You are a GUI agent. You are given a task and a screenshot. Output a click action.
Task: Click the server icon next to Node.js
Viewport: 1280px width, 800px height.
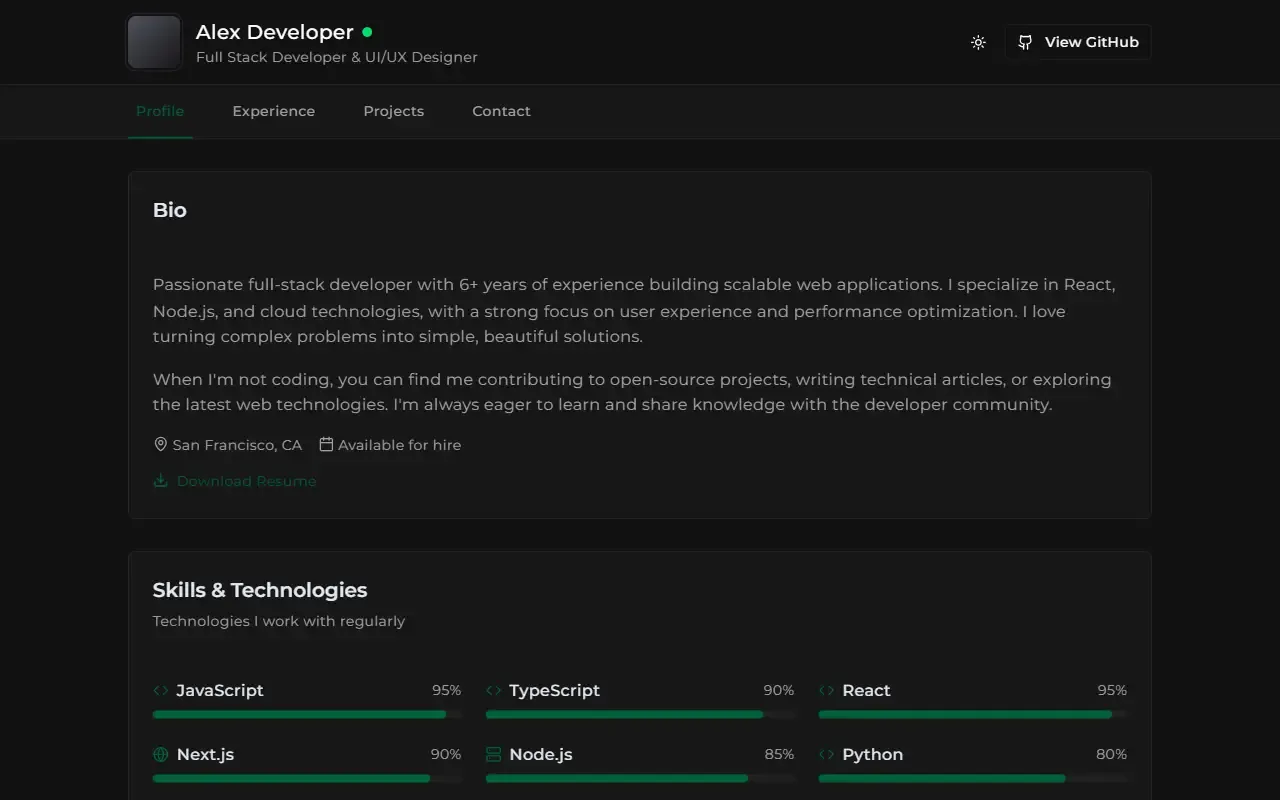[x=493, y=754]
